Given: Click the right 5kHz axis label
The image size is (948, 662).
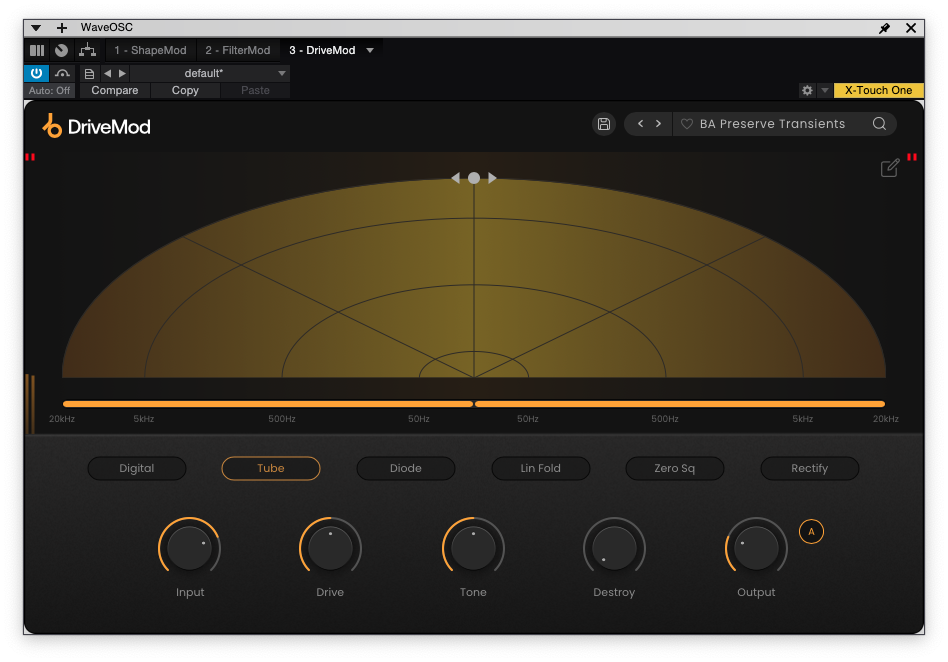Looking at the screenshot, I should (x=802, y=419).
